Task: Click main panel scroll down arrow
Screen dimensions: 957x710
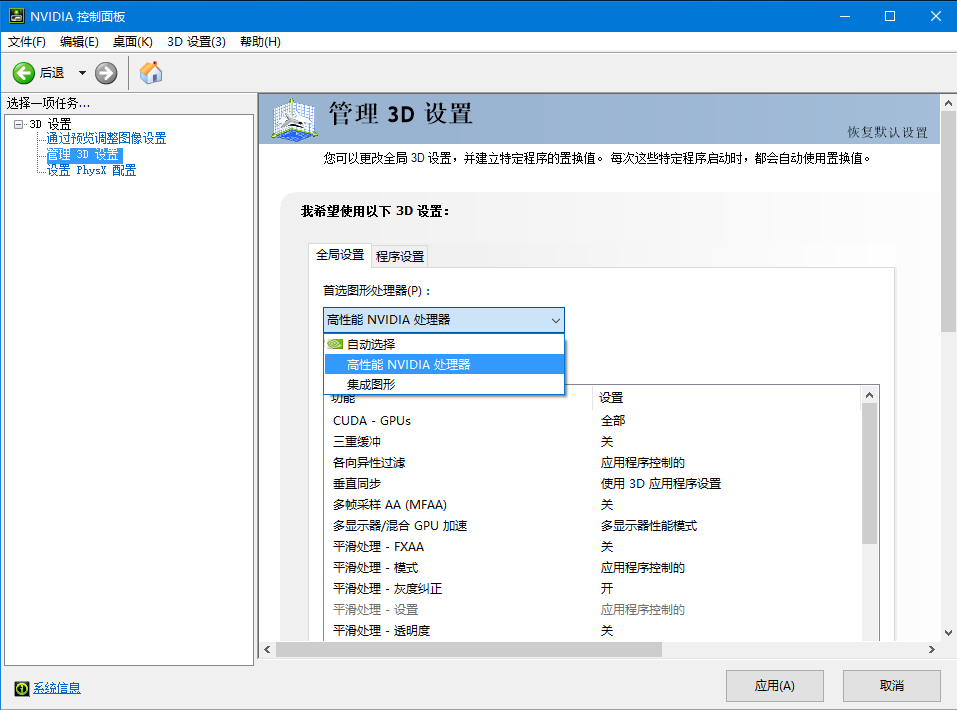Action: [948, 633]
